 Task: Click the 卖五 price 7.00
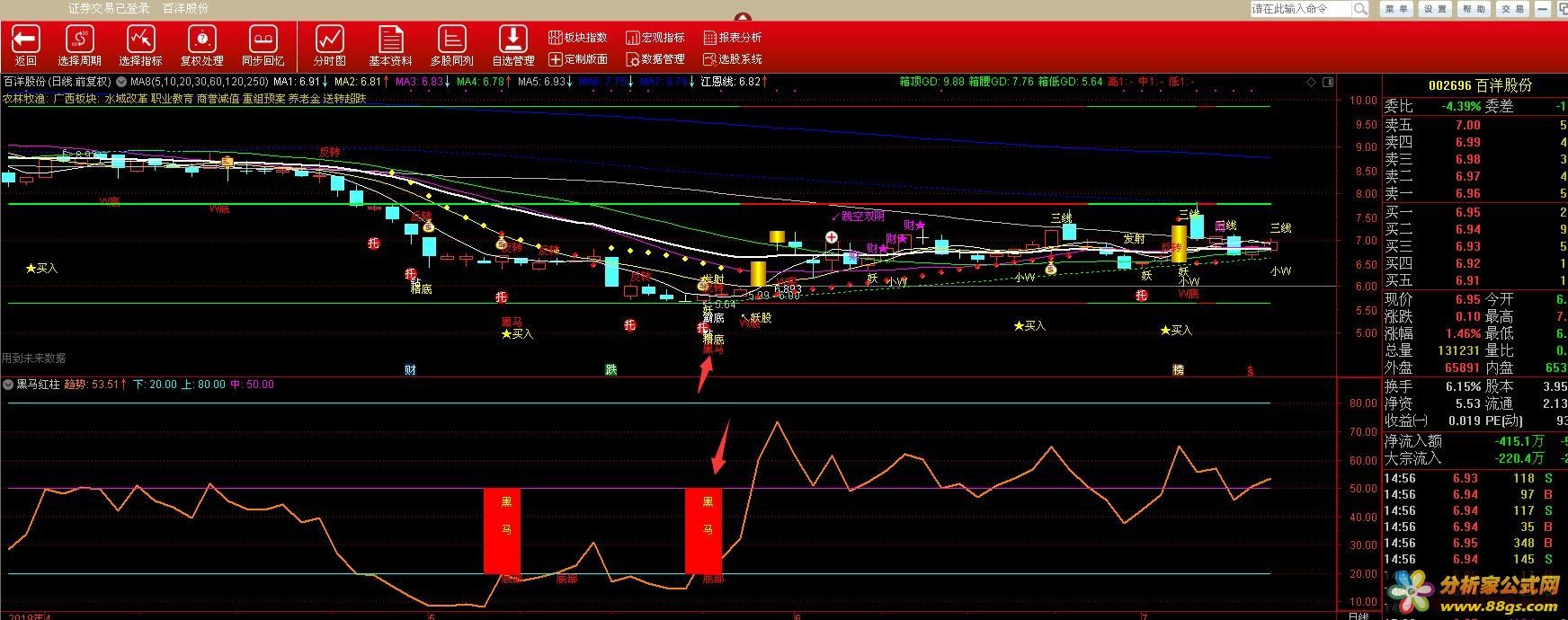click(x=1467, y=126)
